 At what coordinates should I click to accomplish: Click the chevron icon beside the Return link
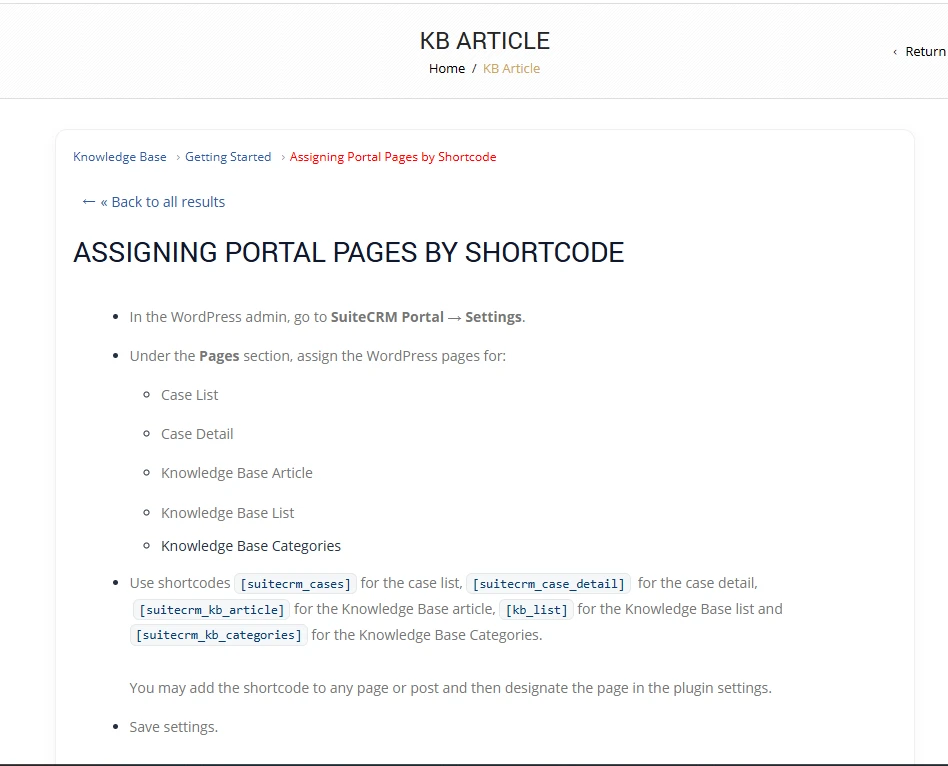pyautogui.click(x=895, y=51)
